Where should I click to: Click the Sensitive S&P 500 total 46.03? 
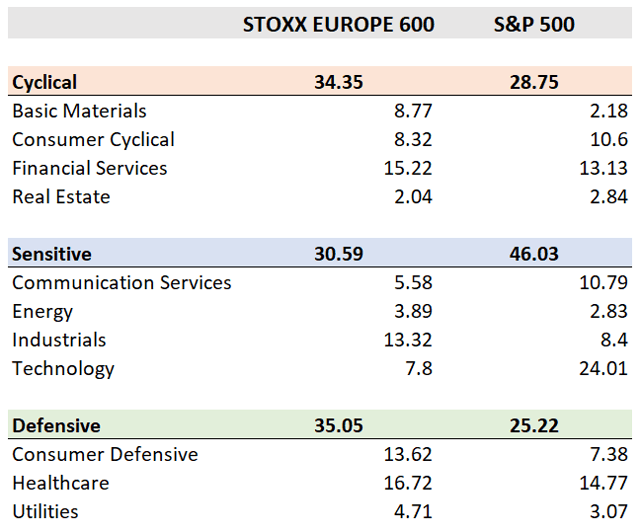point(534,254)
